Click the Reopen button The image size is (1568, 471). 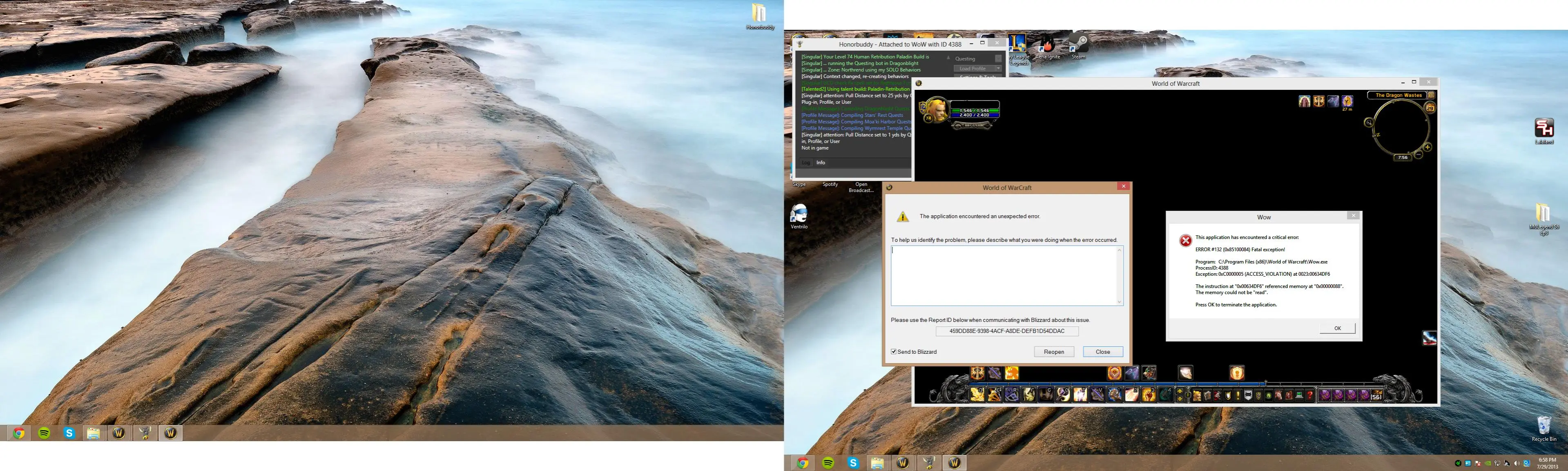pyautogui.click(x=1054, y=352)
